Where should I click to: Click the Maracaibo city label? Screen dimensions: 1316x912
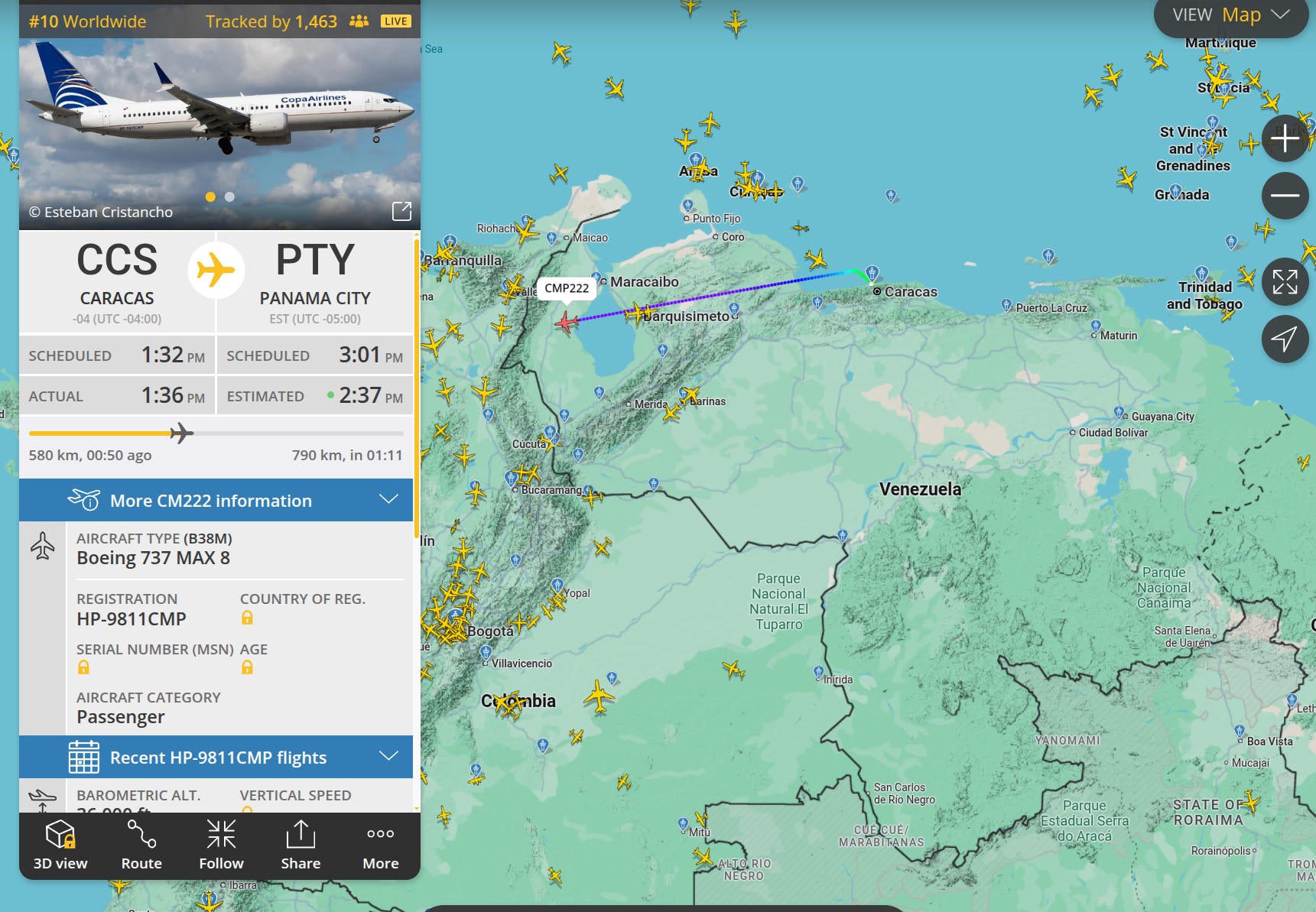coord(645,282)
